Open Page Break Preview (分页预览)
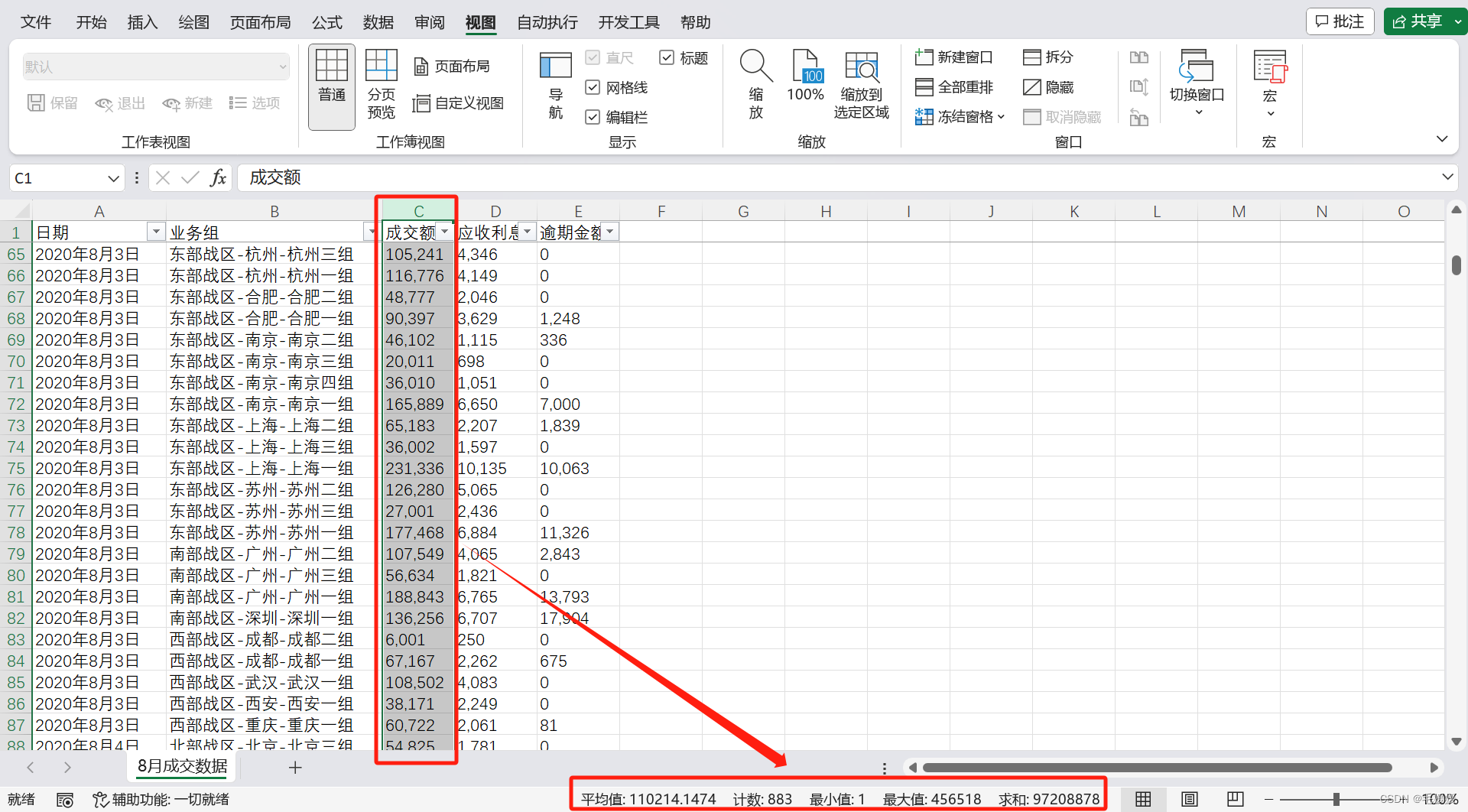 pos(381,86)
